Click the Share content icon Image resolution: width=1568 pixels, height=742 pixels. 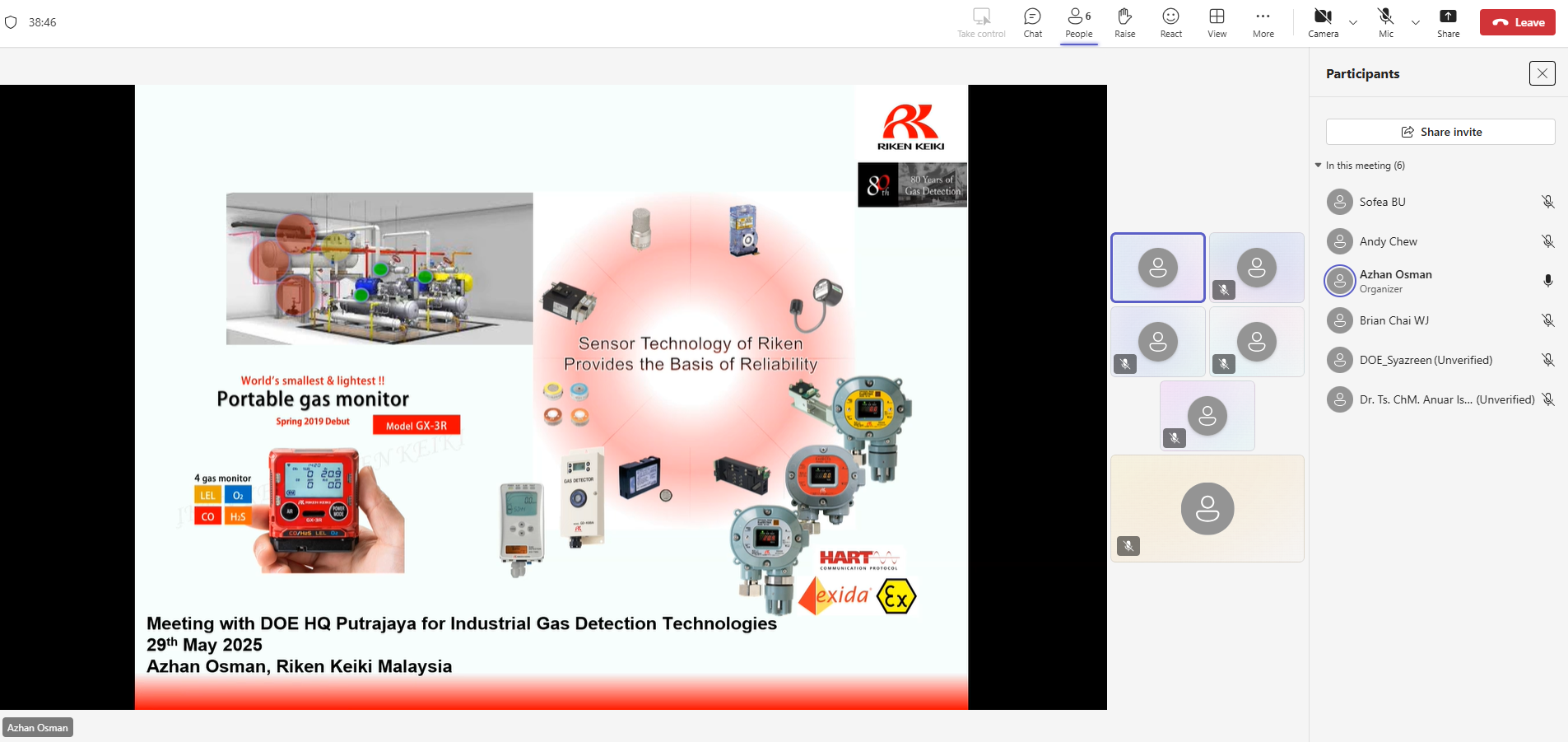(x=1449, y=22)
